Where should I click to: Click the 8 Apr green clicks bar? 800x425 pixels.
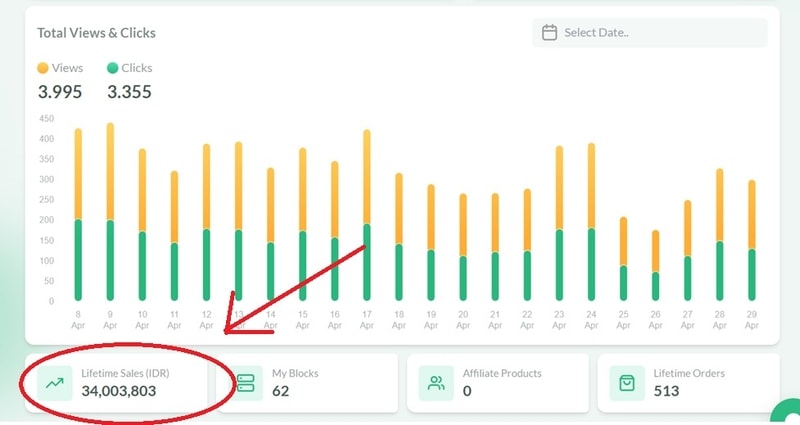click(78, 260)
